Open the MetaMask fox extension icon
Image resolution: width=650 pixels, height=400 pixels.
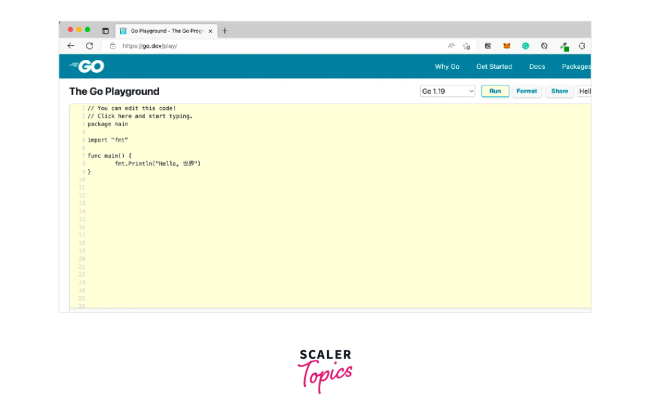point(507,46)
